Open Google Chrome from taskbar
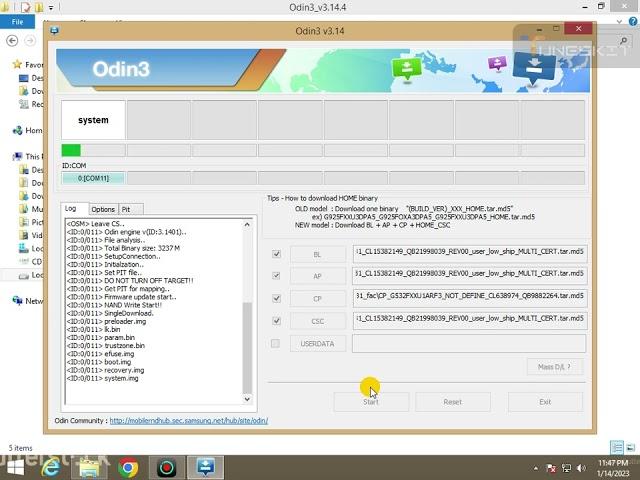Viewport: 640px width, 480px height. click(128, 468)
